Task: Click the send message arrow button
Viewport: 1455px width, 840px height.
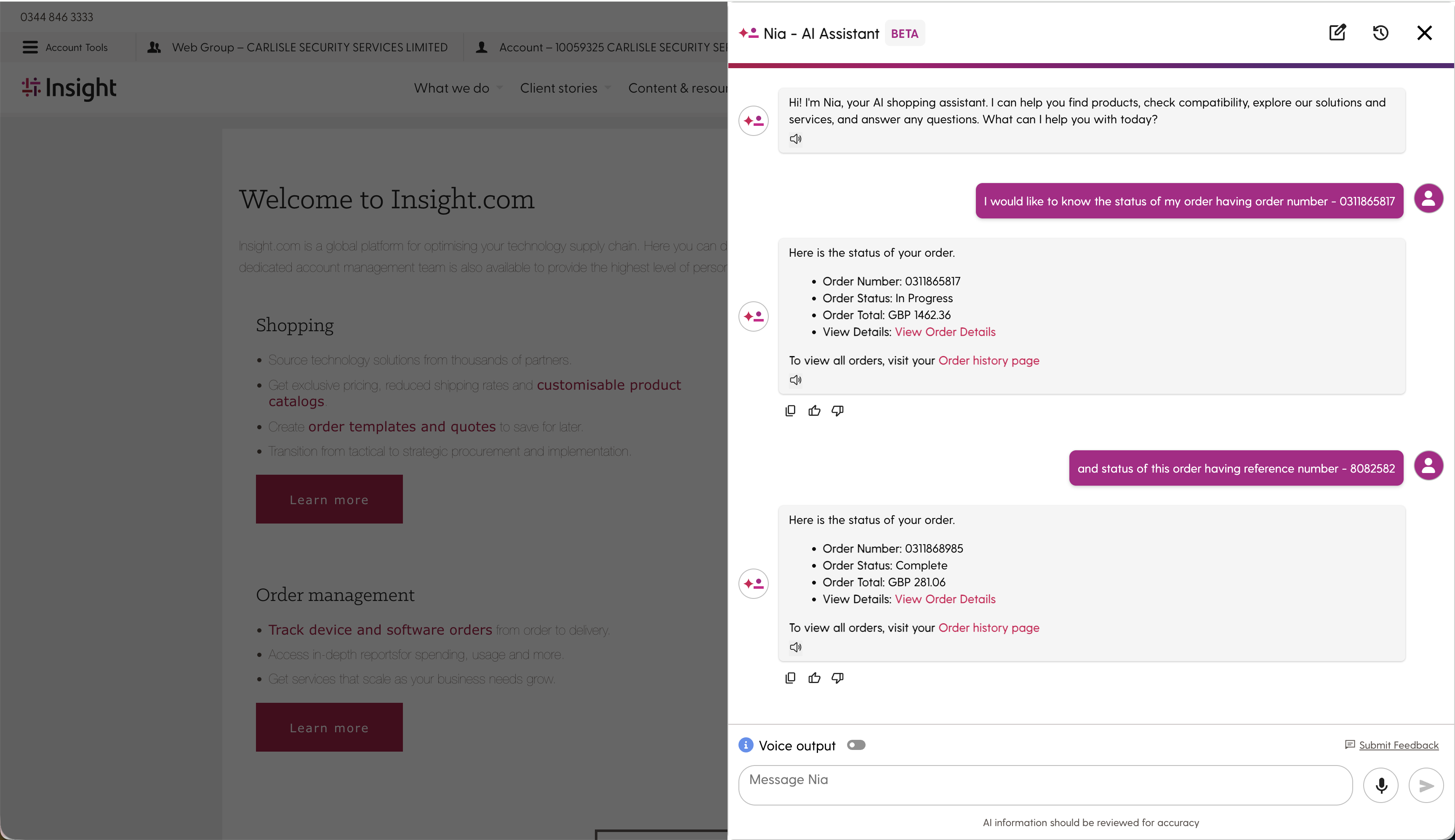Action: [1426, 785]
